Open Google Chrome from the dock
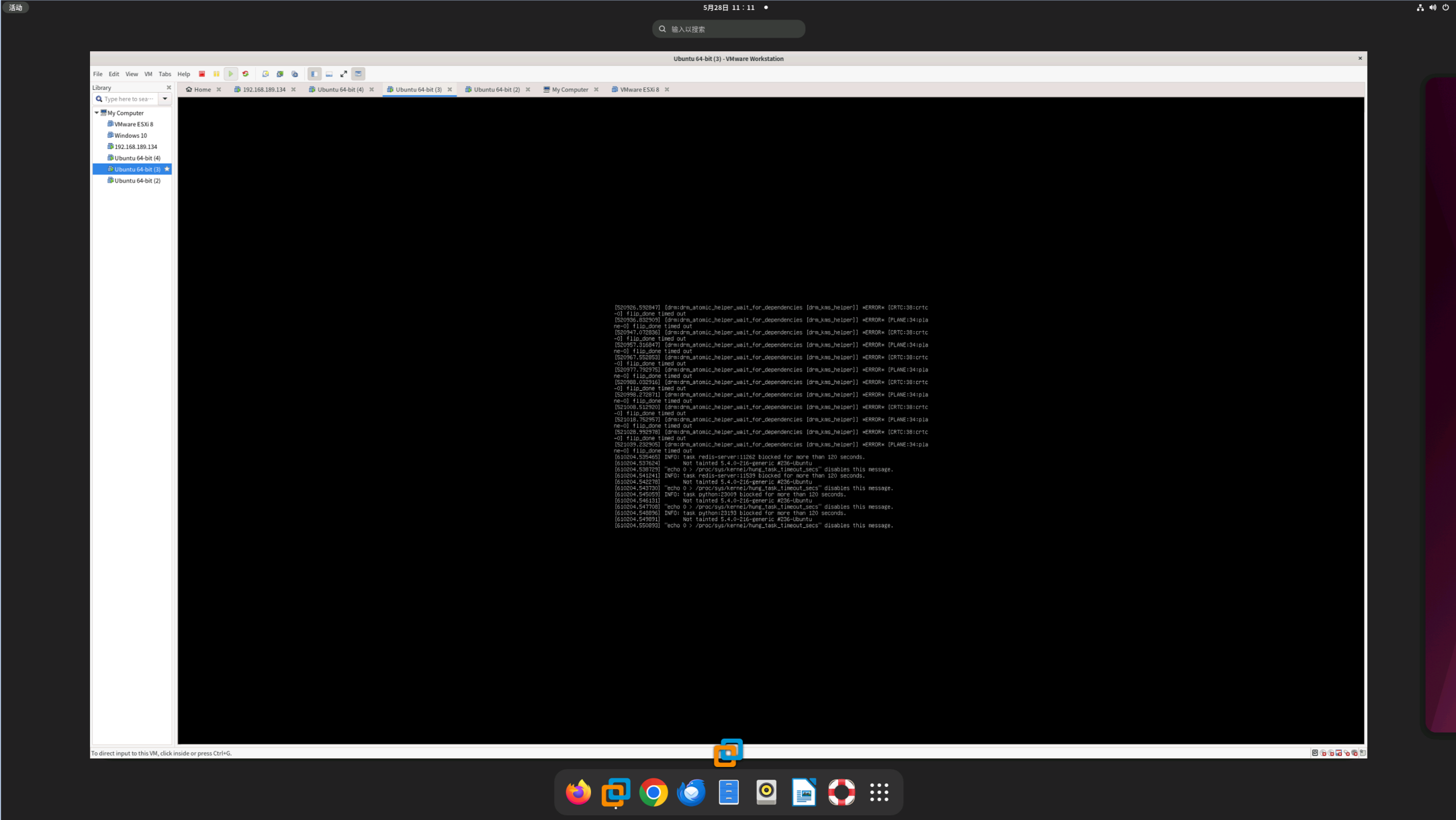Viewport: 1456px width, 820px height. pos(653,792)
